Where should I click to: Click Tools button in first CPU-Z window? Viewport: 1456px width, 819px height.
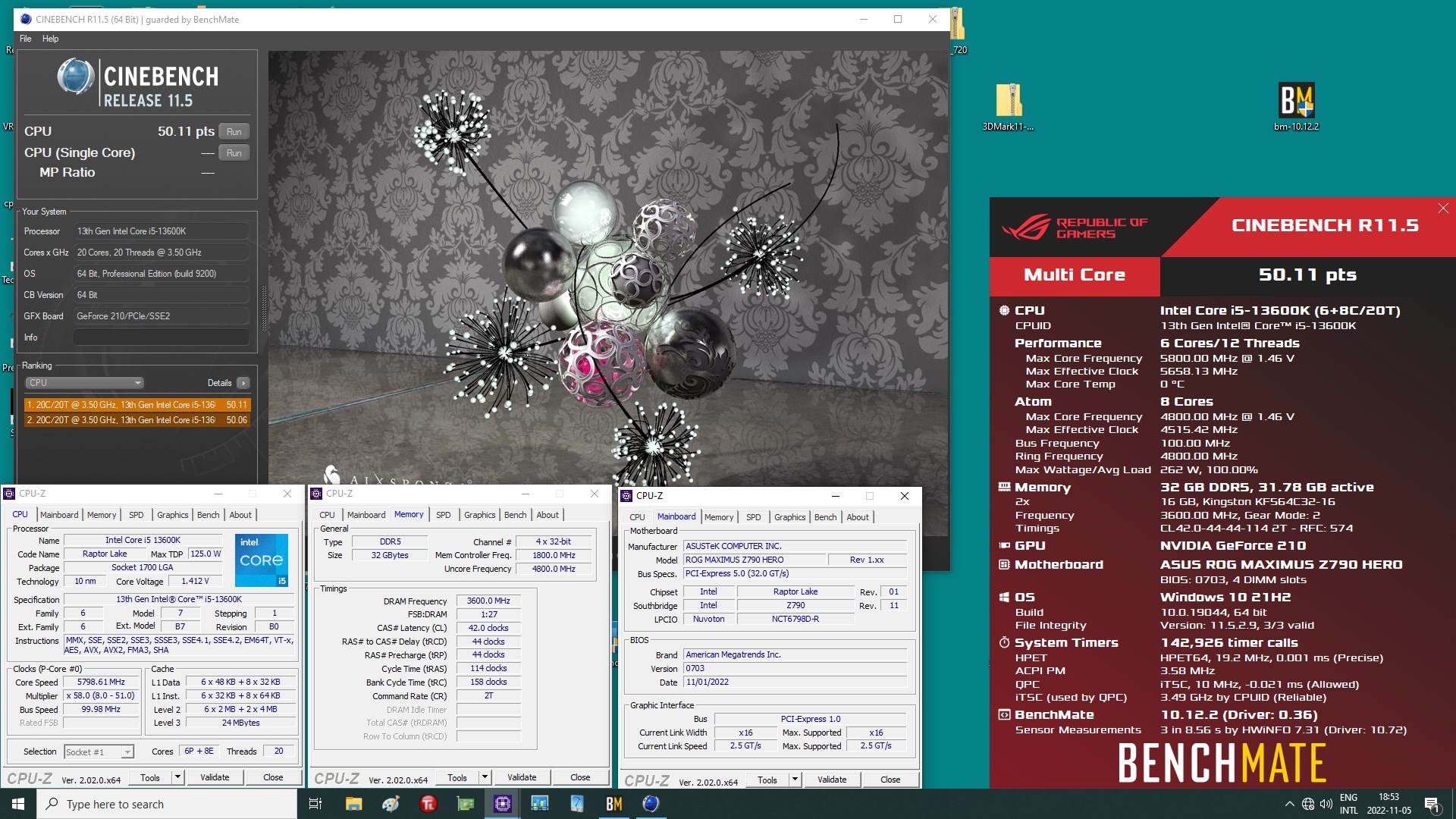[150, 777]
